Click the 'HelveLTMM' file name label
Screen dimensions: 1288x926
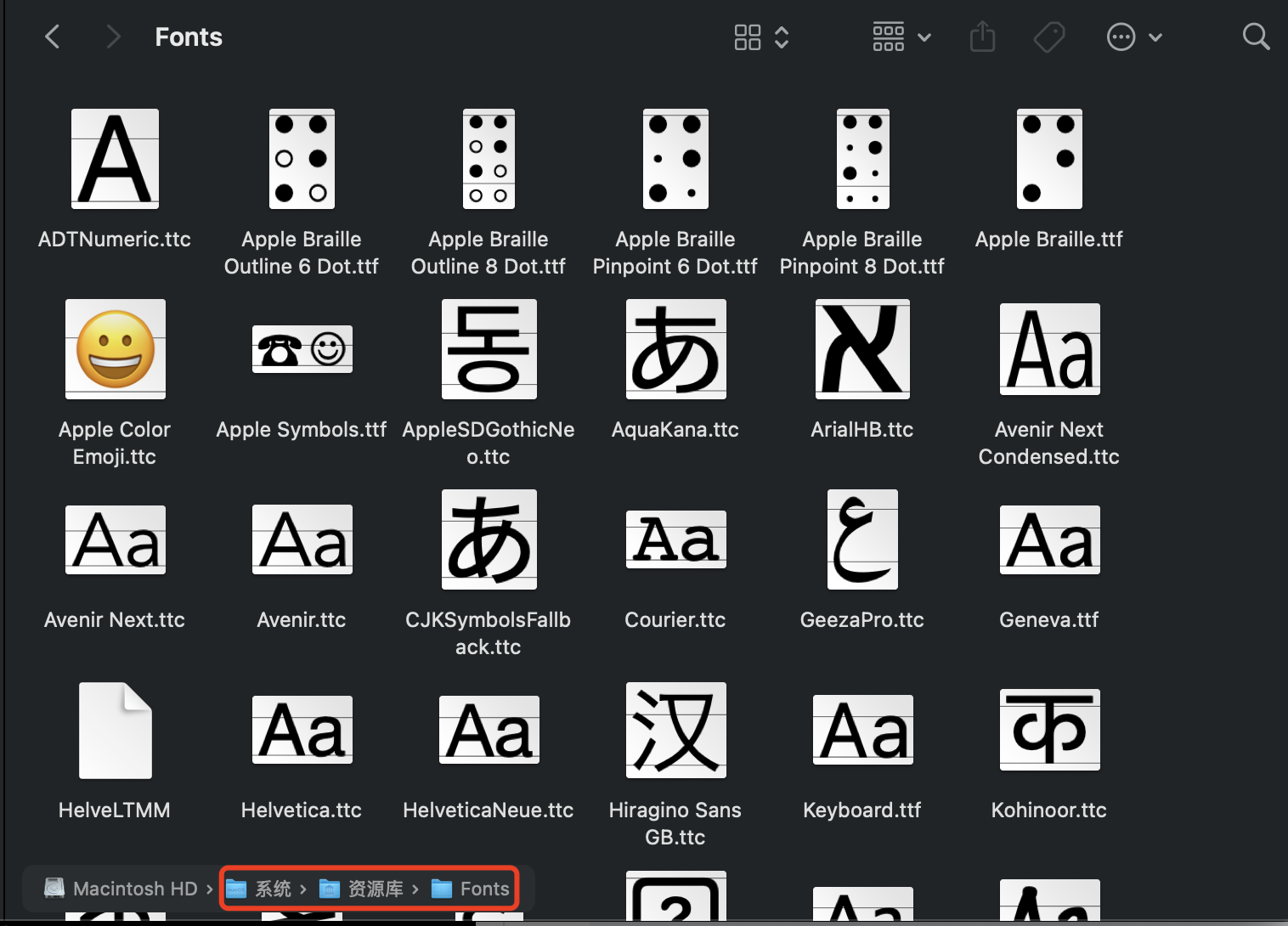[x=115, y=810]
